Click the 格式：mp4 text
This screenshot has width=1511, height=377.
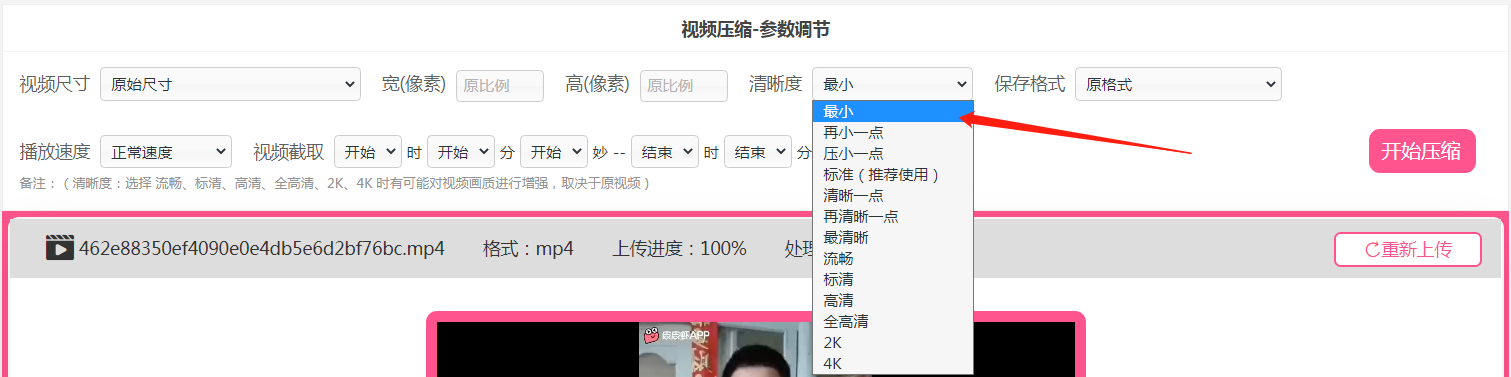click(x=528, y=248)
